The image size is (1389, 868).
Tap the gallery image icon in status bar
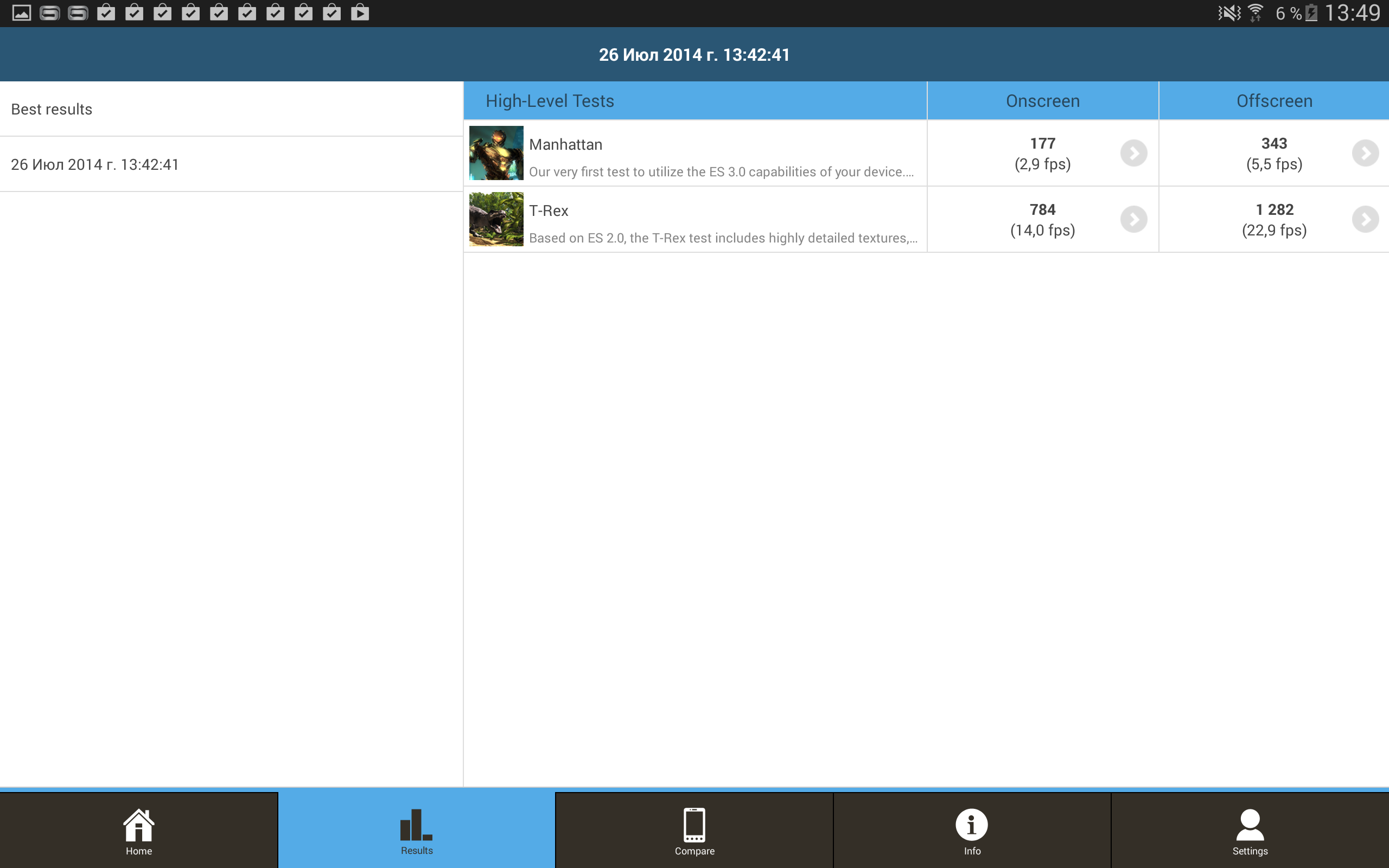tap(21, 12)
